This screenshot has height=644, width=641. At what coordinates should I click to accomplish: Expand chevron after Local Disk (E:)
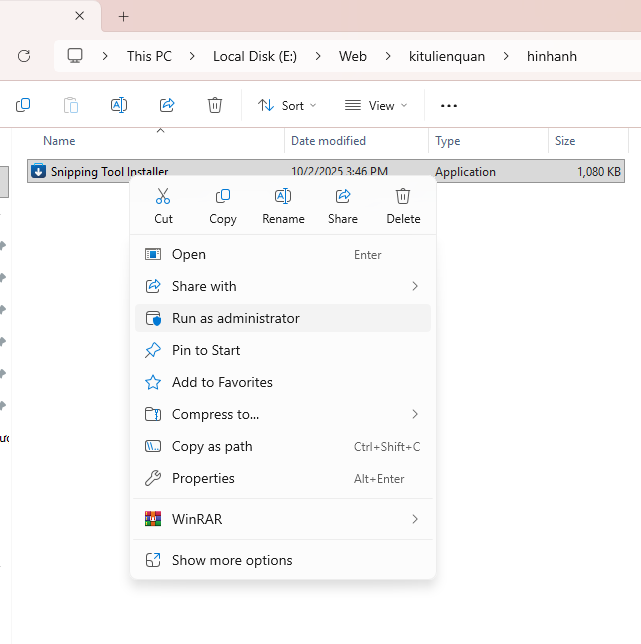point(318,56)
